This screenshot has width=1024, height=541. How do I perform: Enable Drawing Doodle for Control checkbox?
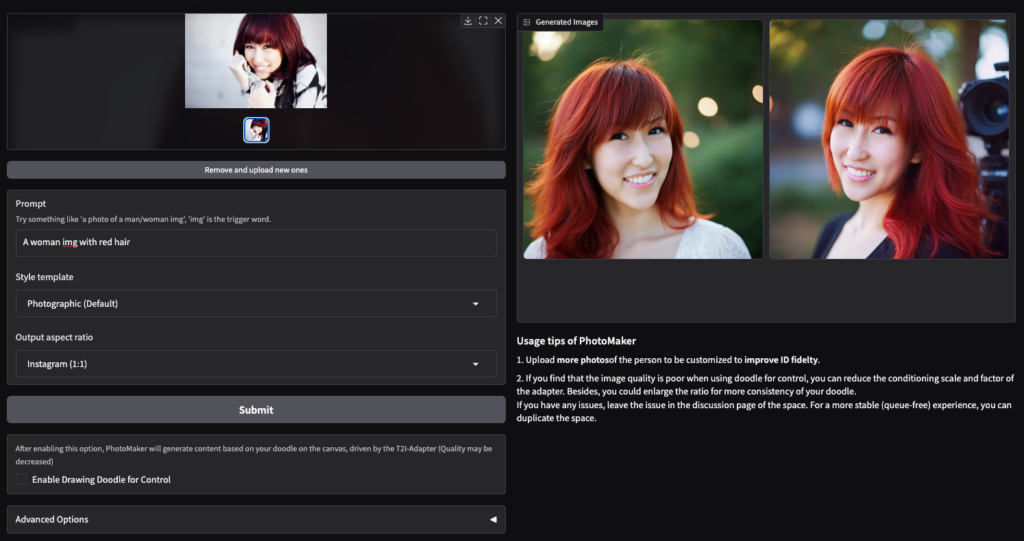[22, 480]
